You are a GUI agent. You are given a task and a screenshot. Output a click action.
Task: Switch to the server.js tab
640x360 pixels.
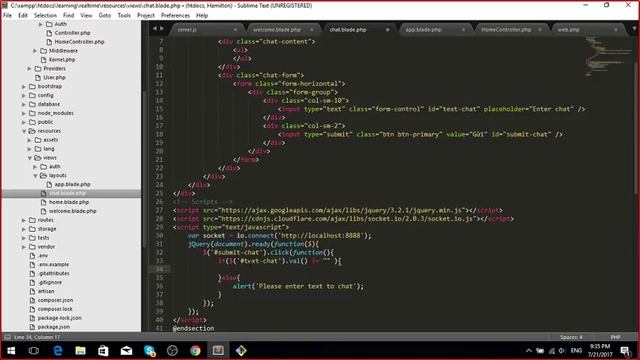tap(187, 30)
